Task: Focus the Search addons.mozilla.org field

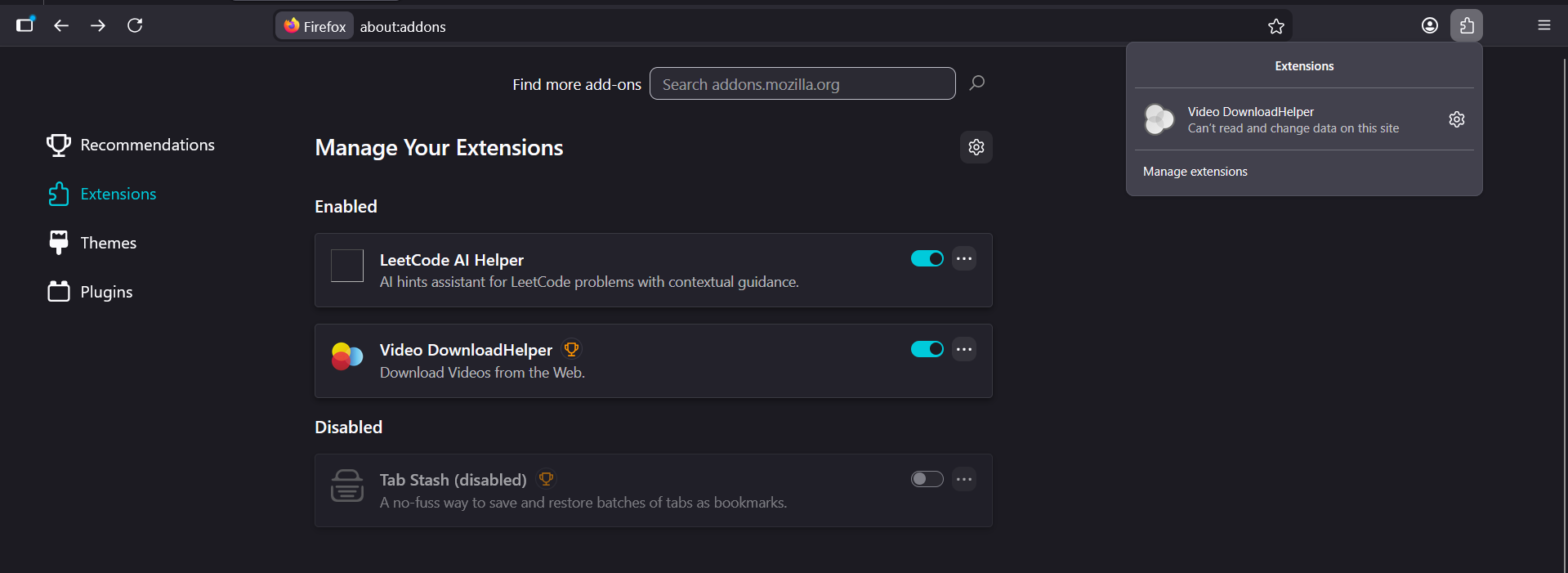Action: (x=802, y=84)
